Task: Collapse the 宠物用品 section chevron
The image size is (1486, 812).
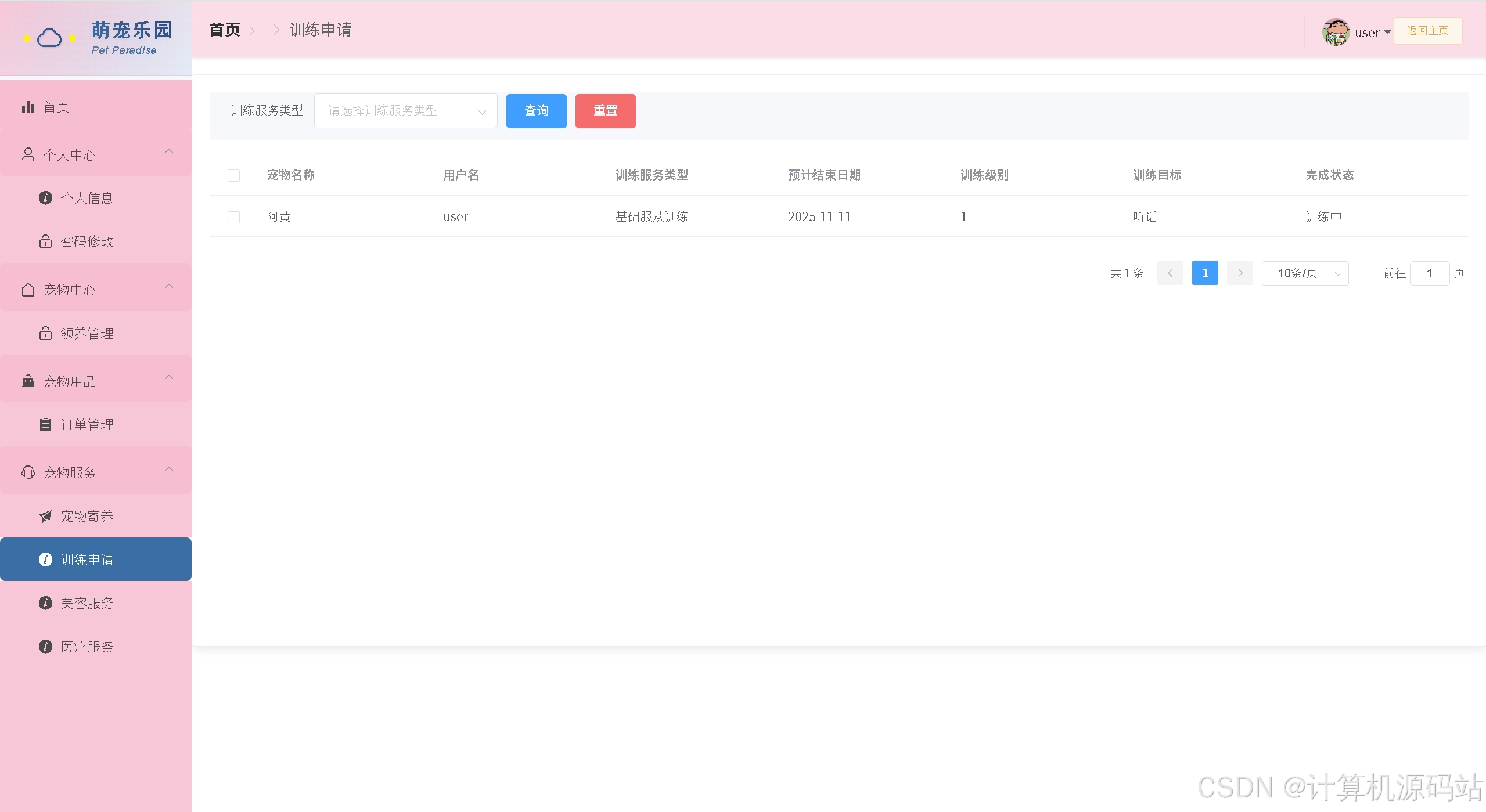Action: pos(169,377)
